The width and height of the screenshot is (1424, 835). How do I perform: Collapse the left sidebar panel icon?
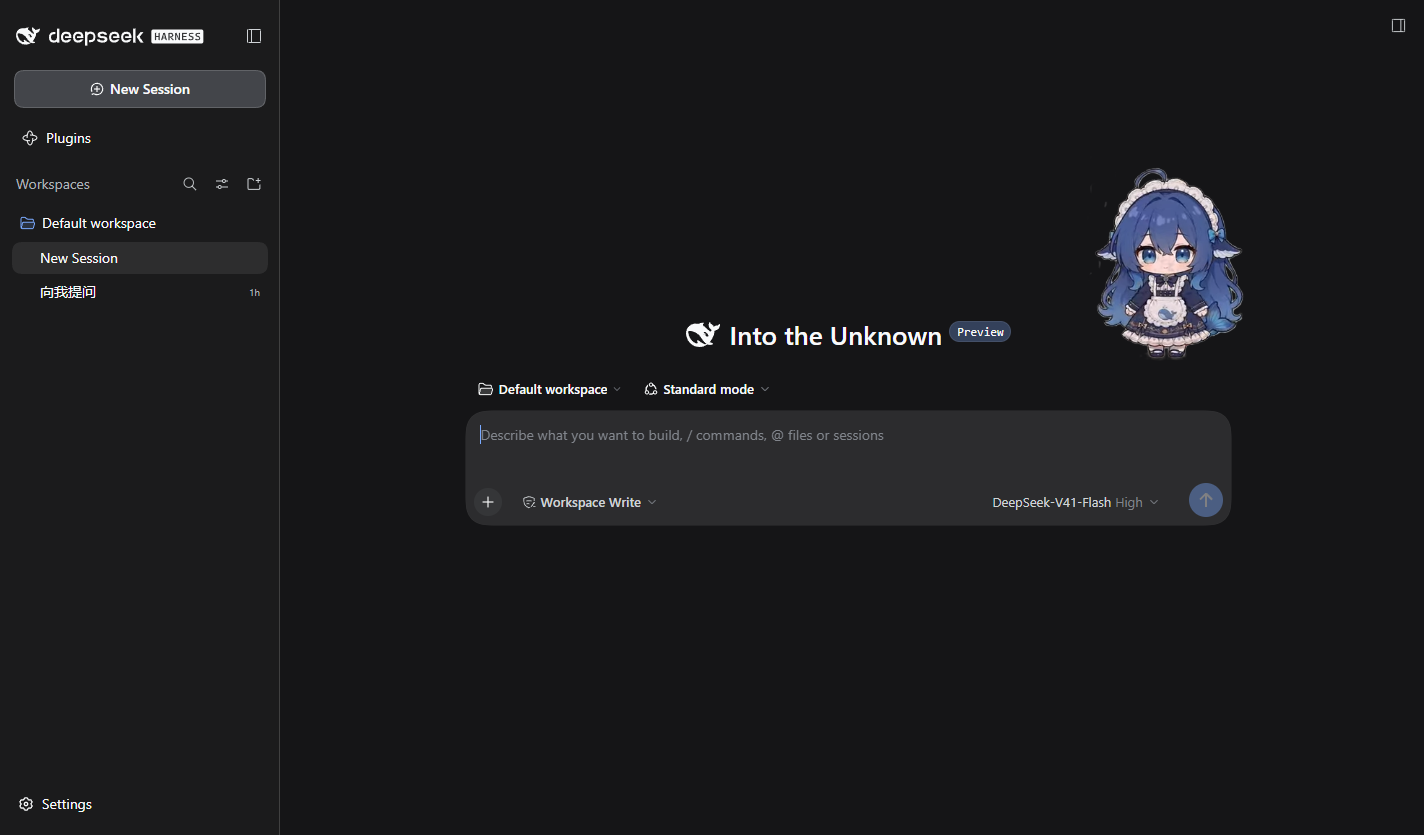254,36
